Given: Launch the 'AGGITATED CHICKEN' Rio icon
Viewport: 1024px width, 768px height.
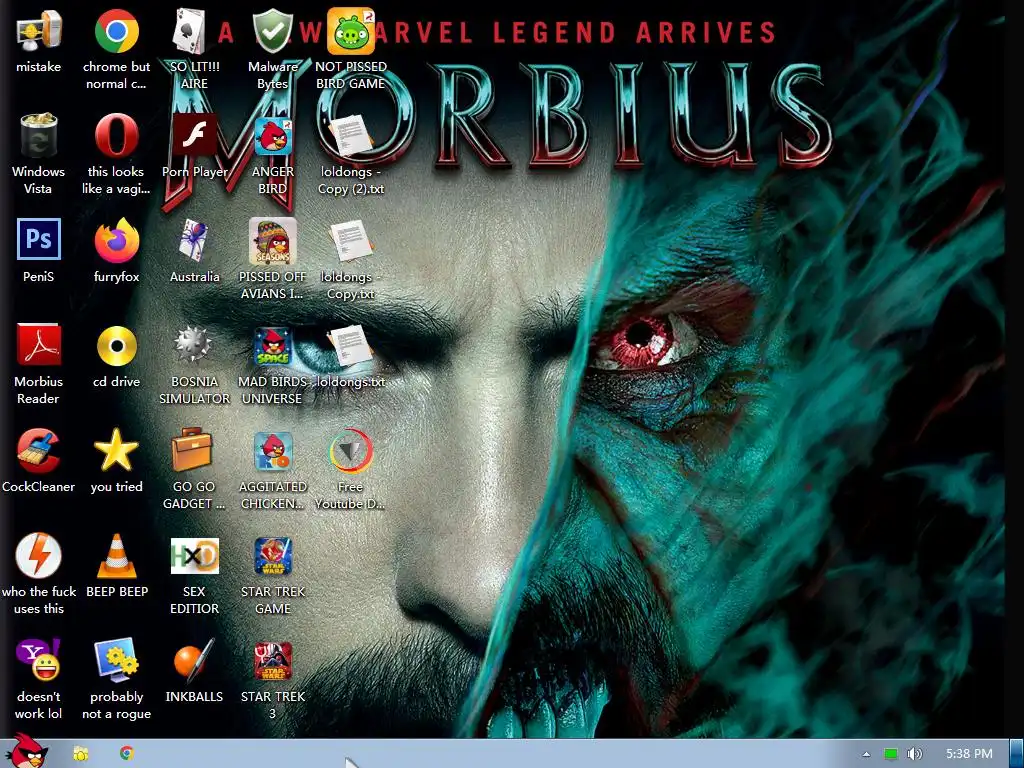Looking at the screenshot, I should click(272, 452).
